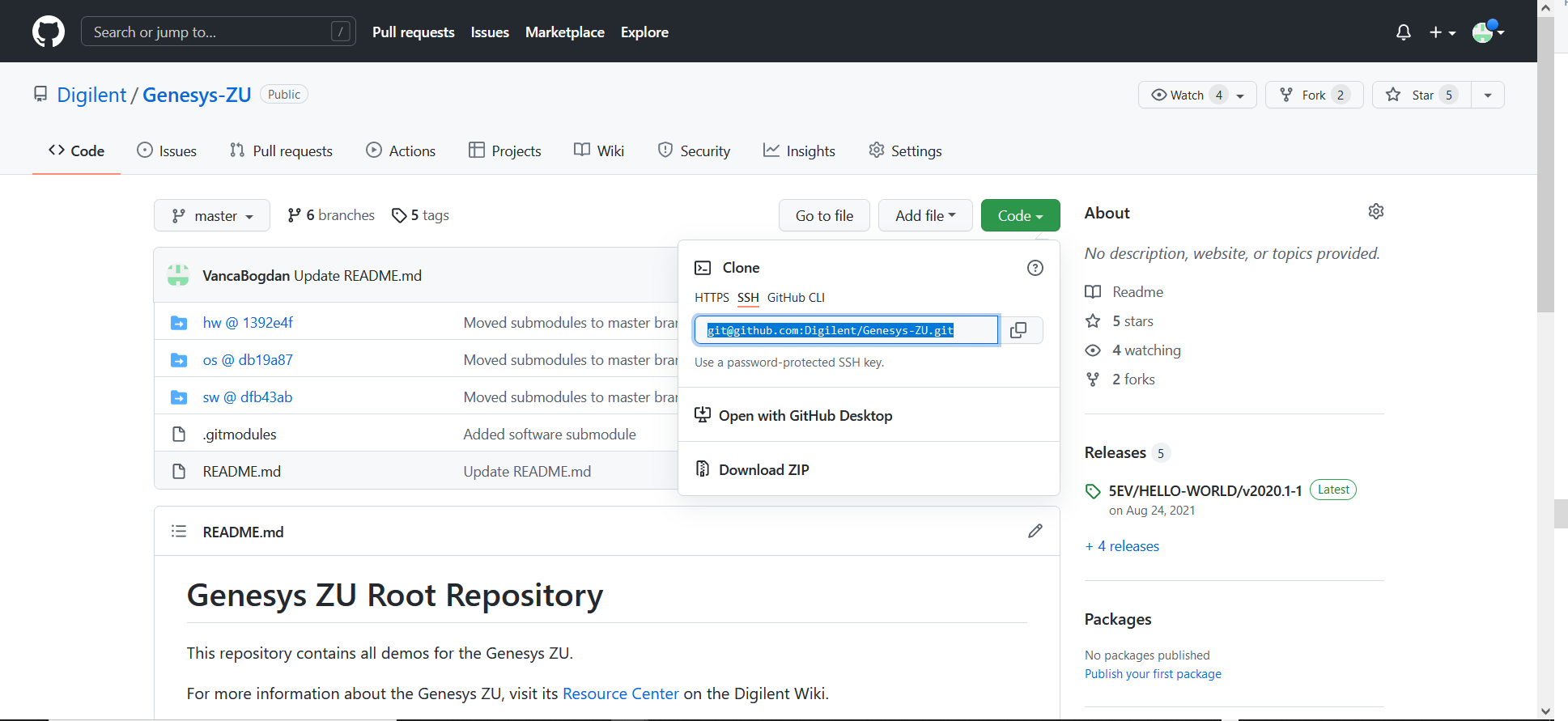This screenshot has height=721, width=1568.
Task: Open repository Settings tab
Action: 905,151
